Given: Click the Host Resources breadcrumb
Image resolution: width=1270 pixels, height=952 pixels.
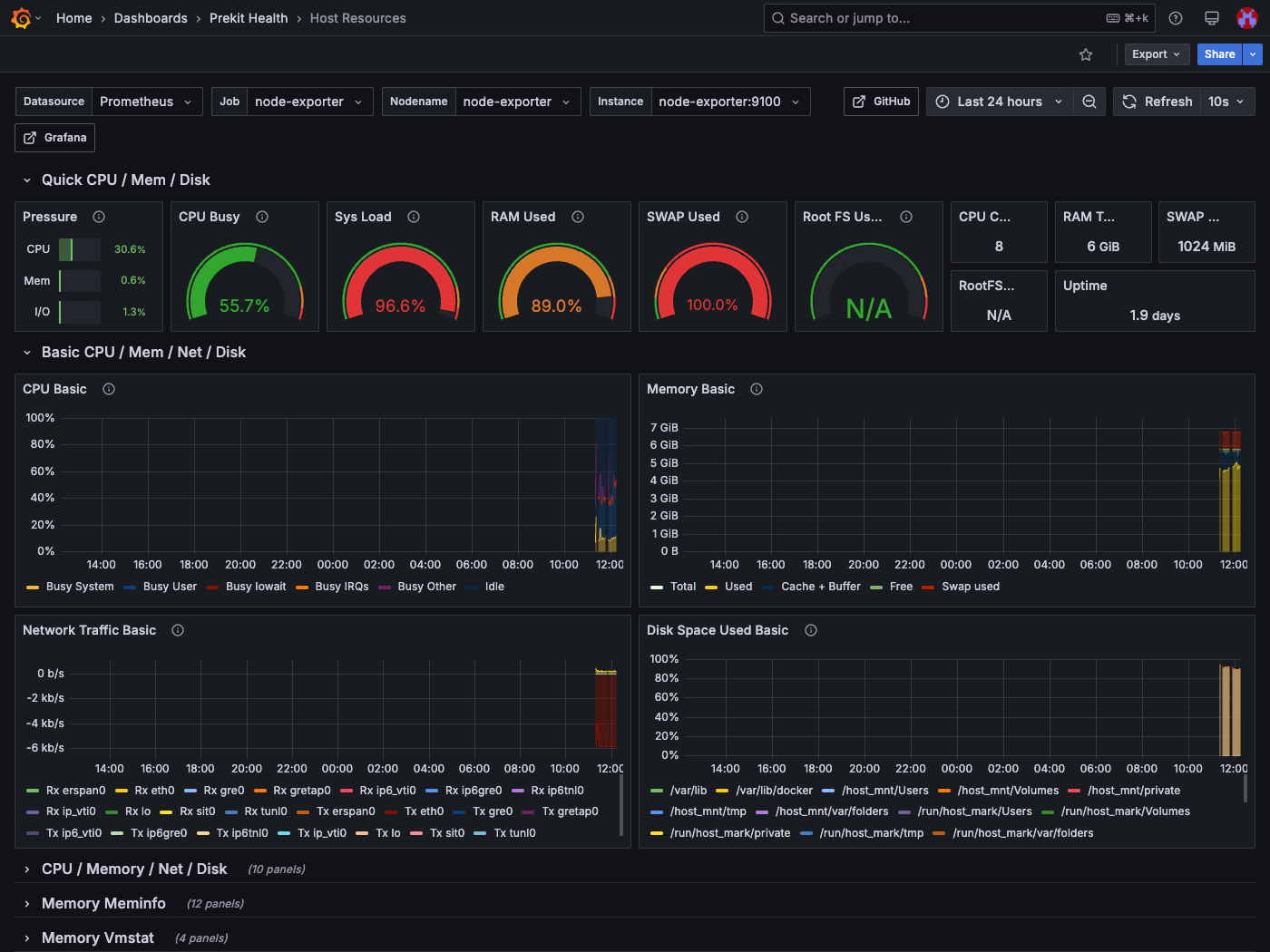Looking at the screenshot, I should tap(358, 18).
